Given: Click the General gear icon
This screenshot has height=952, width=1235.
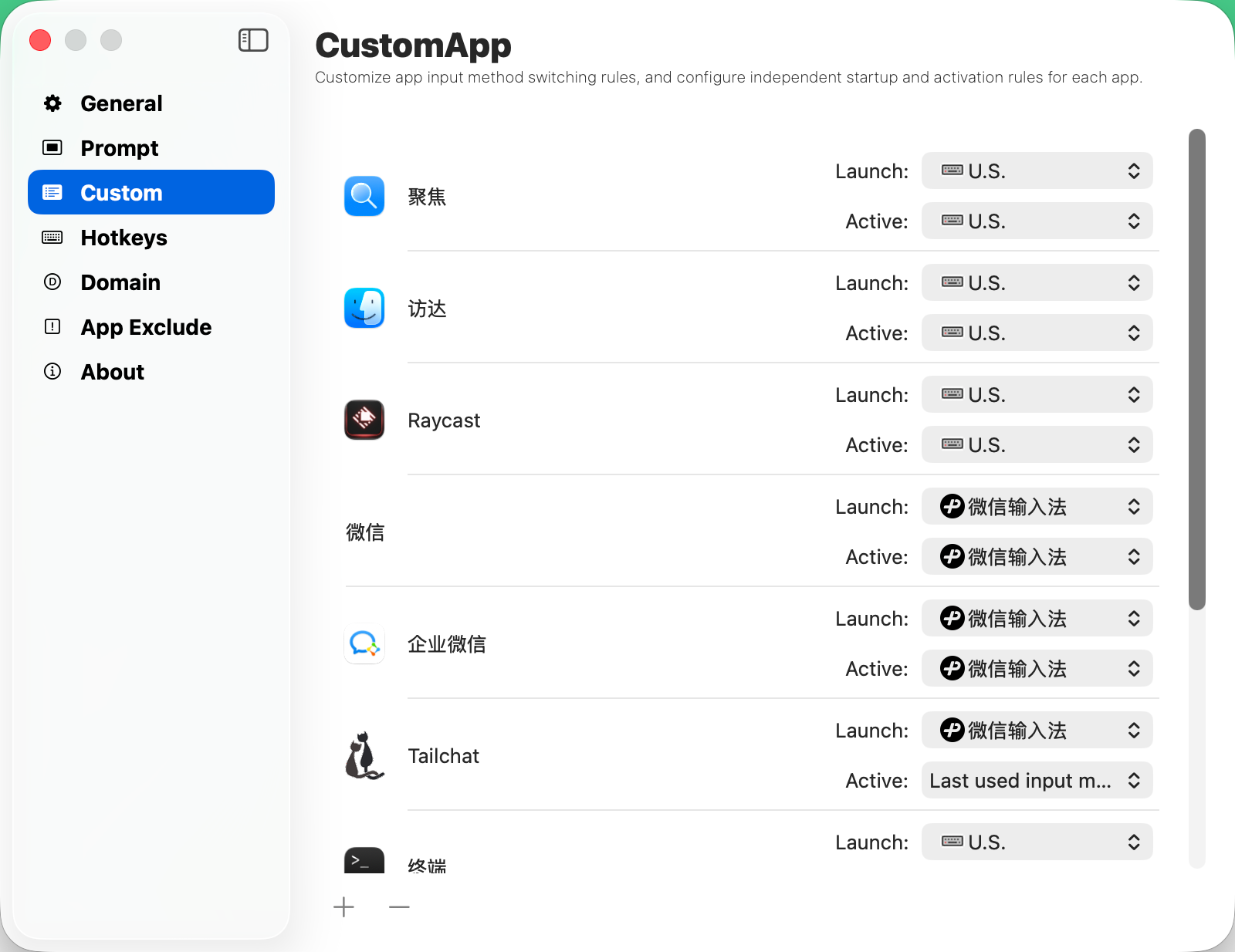Looking at the screenshot, I should pos(52,103).
